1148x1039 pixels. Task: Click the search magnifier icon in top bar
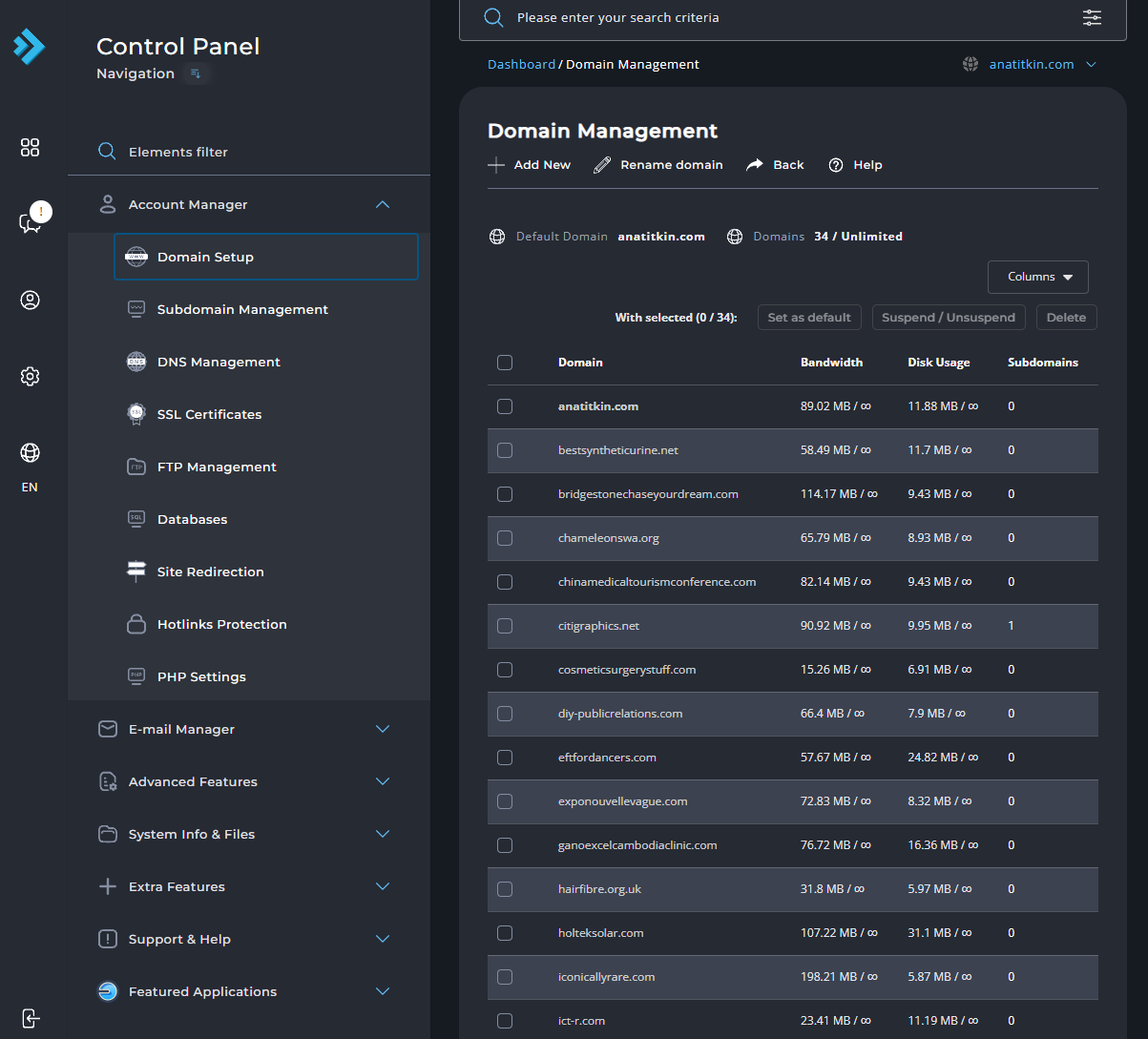493,17
